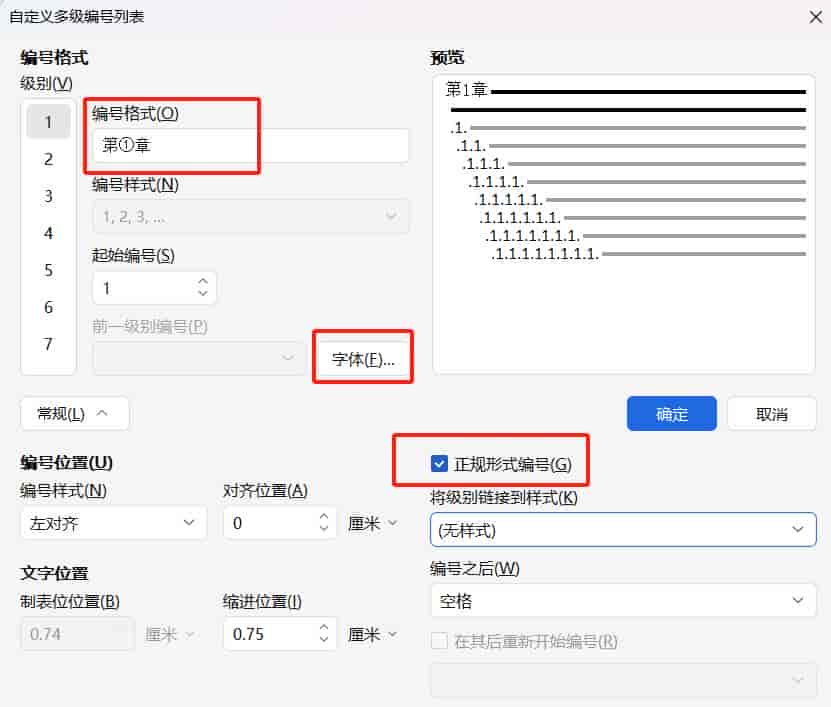This screenshot has width=831, height=707.
Task: Collapse the 常规(L) options section
Action: coord(74,413)
